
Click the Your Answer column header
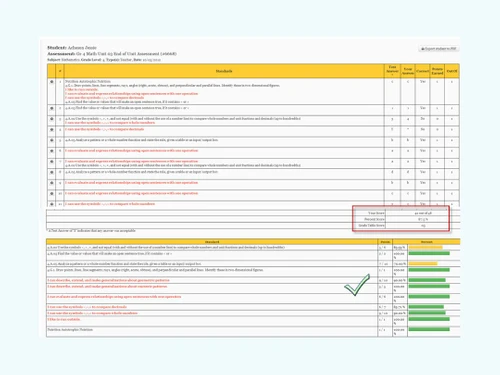[x=408, y=71]
